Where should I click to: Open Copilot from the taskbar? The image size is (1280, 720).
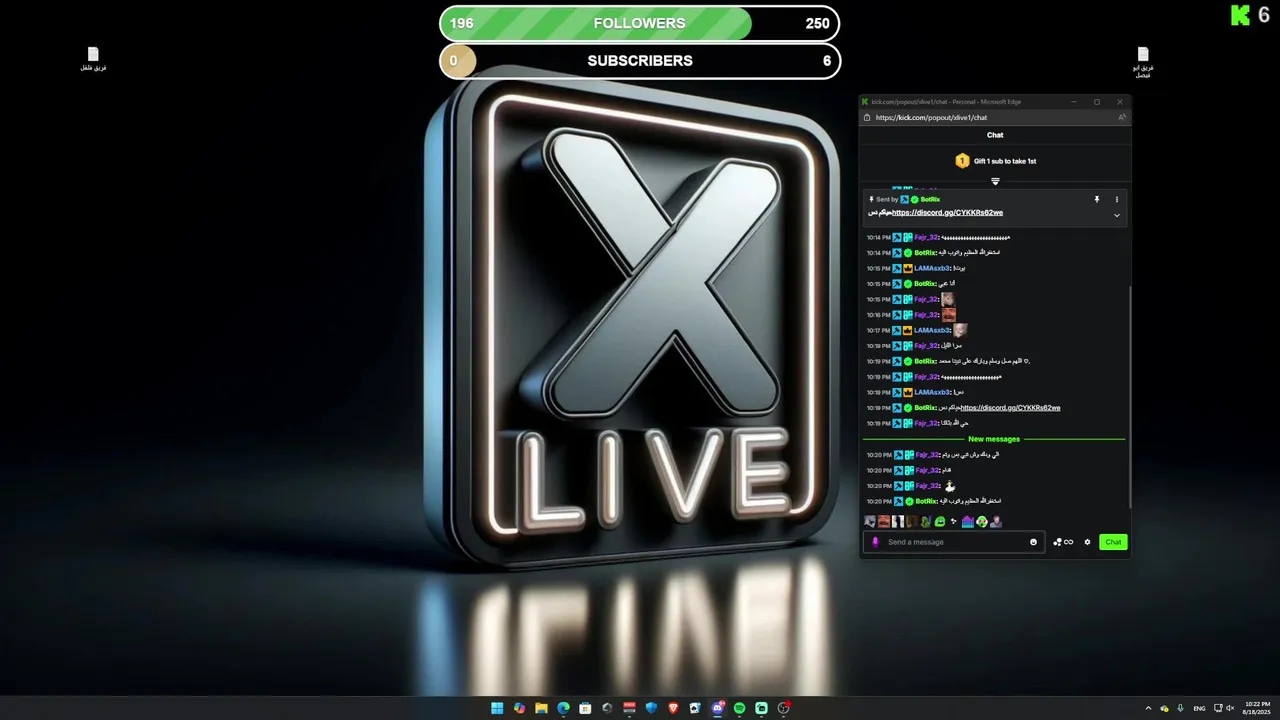coord(519,708)
